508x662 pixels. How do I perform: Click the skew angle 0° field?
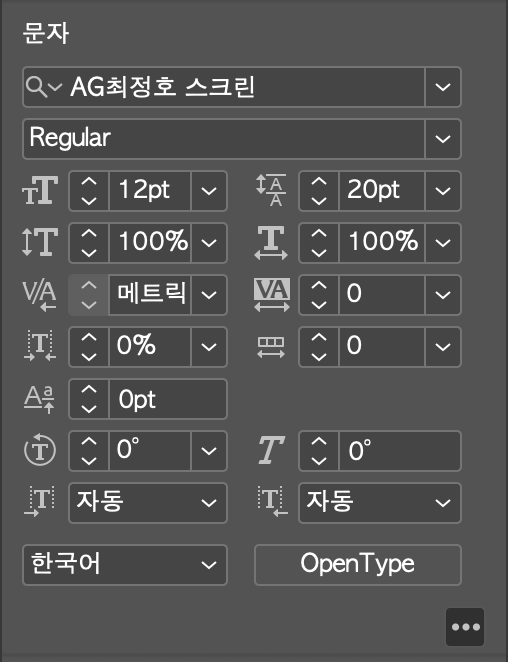pyautogui.click(x=400, y=450)
